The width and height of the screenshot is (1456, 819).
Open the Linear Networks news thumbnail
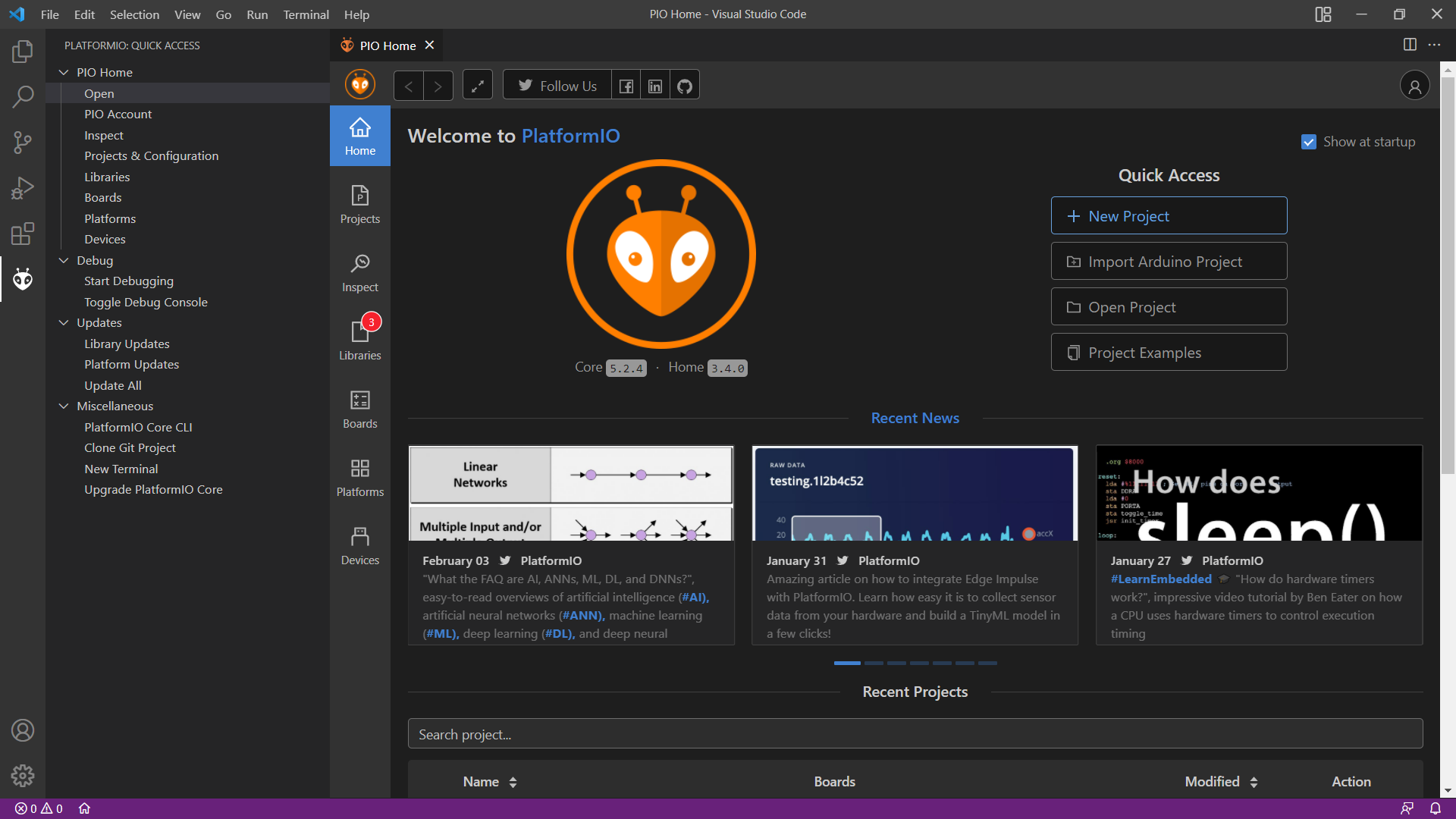pyautogui.click(x=571, y=493)
